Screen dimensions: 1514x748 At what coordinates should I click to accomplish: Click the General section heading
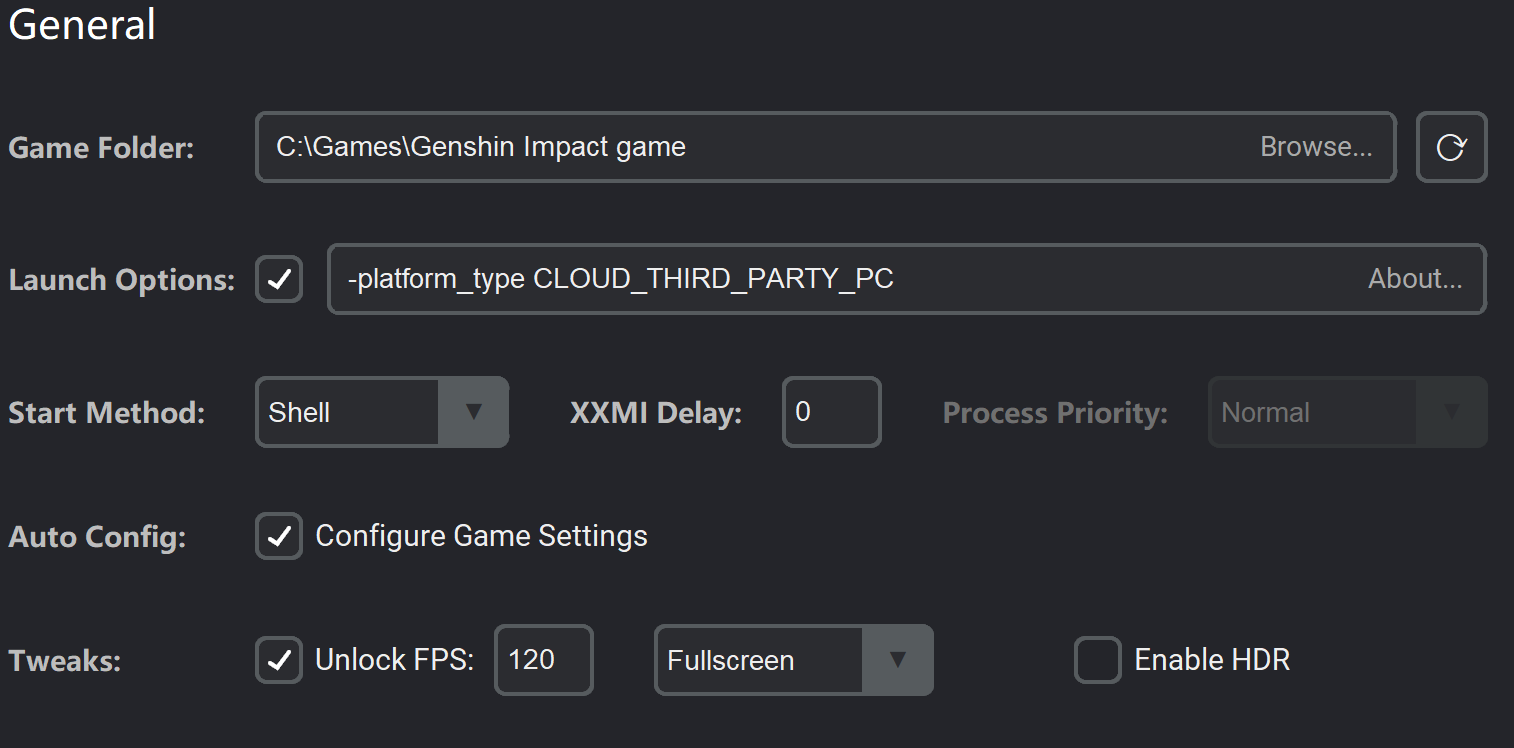82,24
